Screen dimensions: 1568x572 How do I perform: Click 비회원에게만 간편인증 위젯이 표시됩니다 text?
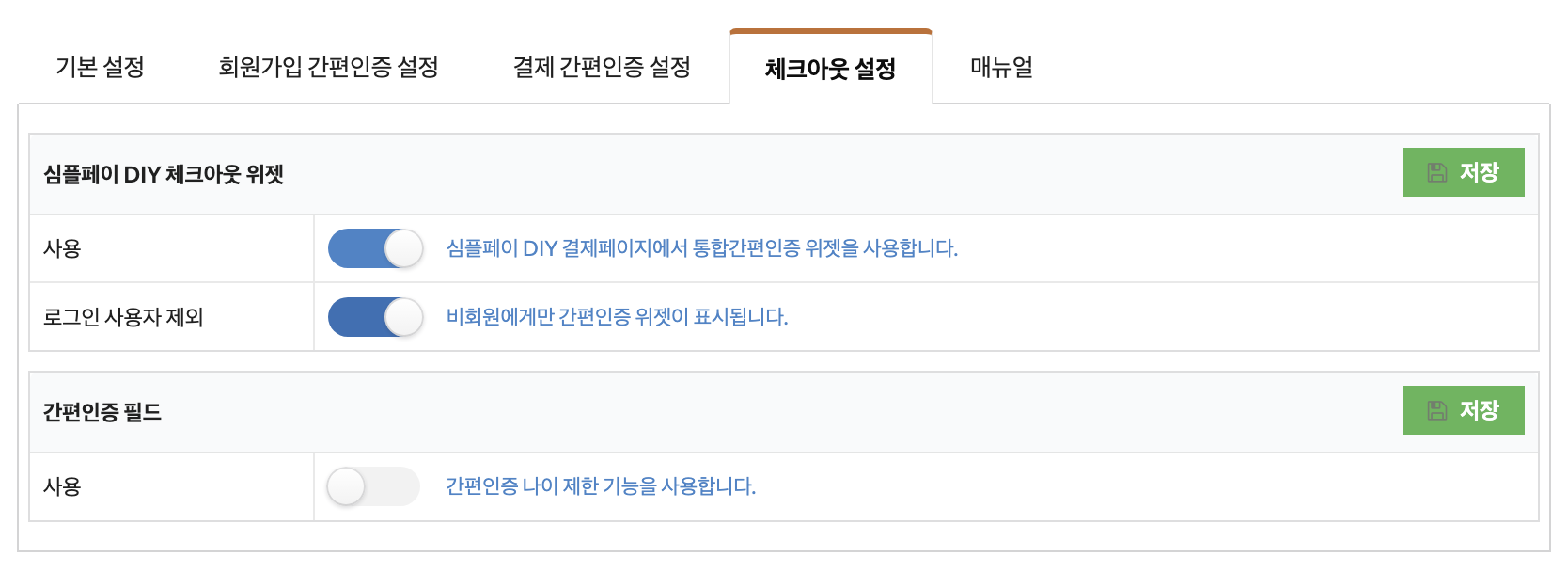tap(617, 317)
